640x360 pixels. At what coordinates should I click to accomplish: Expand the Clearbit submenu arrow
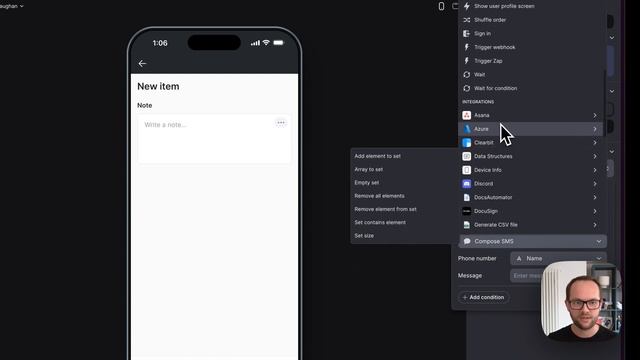595,143
